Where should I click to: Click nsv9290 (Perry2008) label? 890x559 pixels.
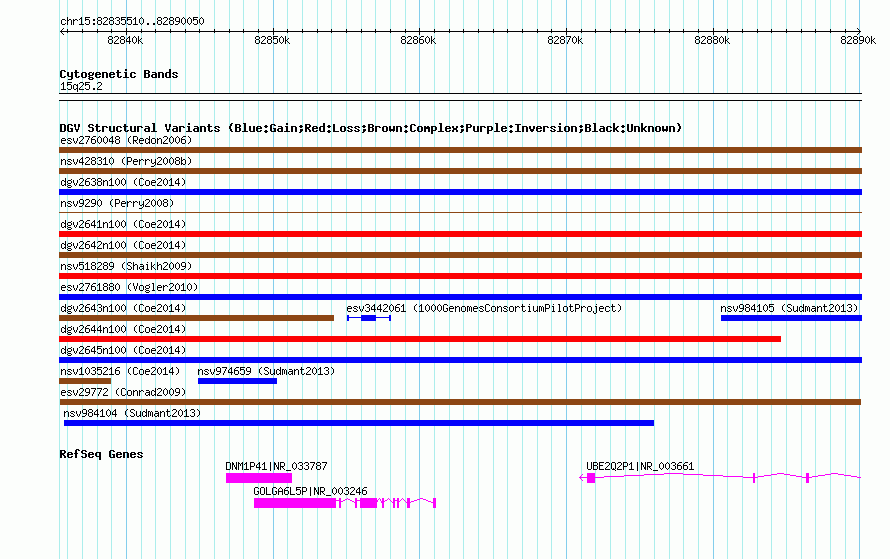pyautogui.click(x=117, y=203)
